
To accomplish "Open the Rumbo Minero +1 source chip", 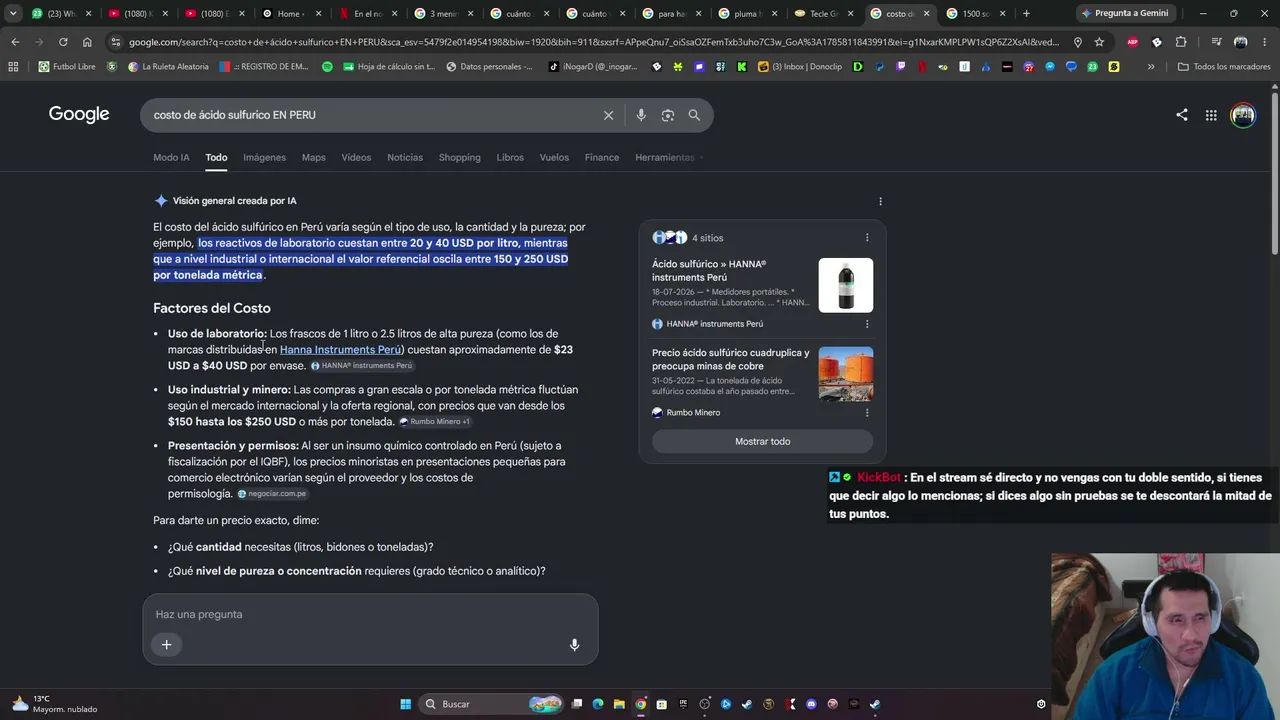I will (x=435, y=422).
